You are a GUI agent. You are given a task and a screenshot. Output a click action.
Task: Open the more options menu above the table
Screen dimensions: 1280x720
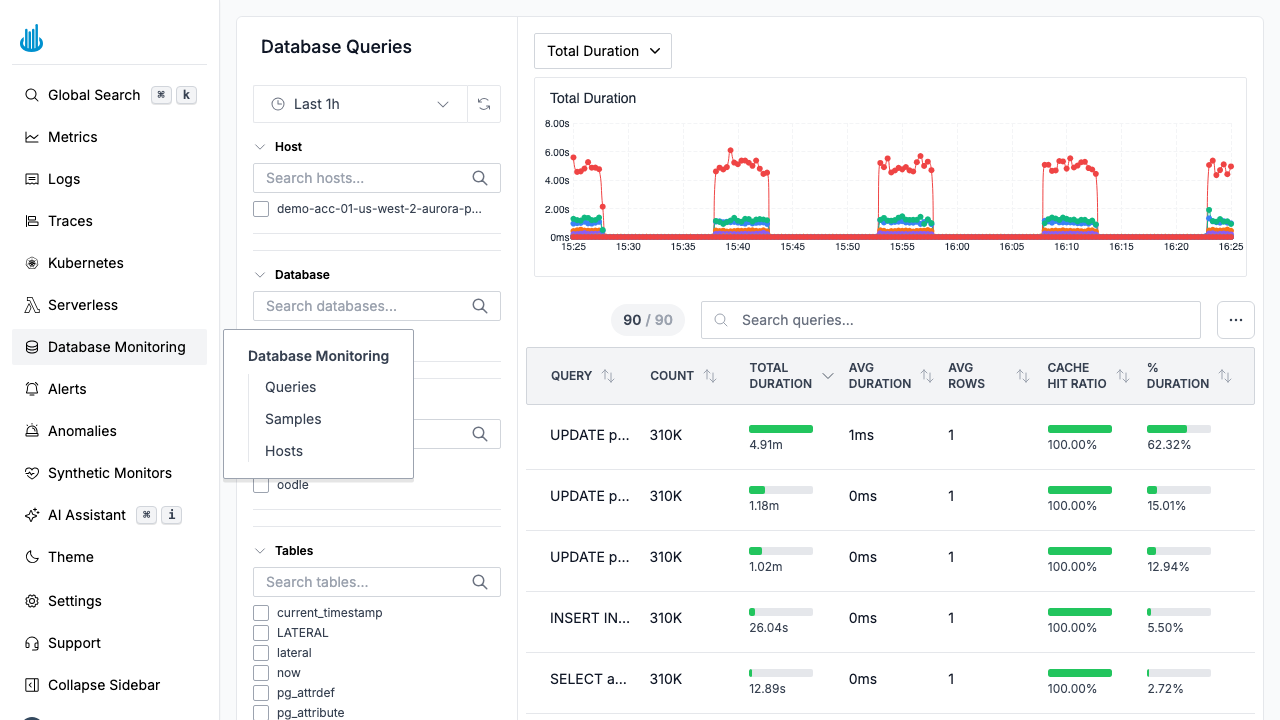[x=1236, y=320]
